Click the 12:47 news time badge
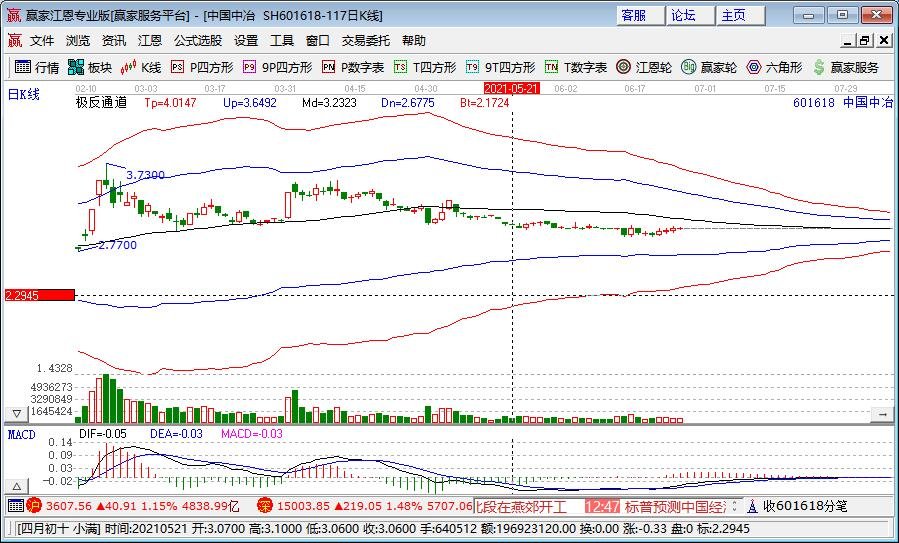The width and height of the screenshot is (899, 543). pos(602,506)
